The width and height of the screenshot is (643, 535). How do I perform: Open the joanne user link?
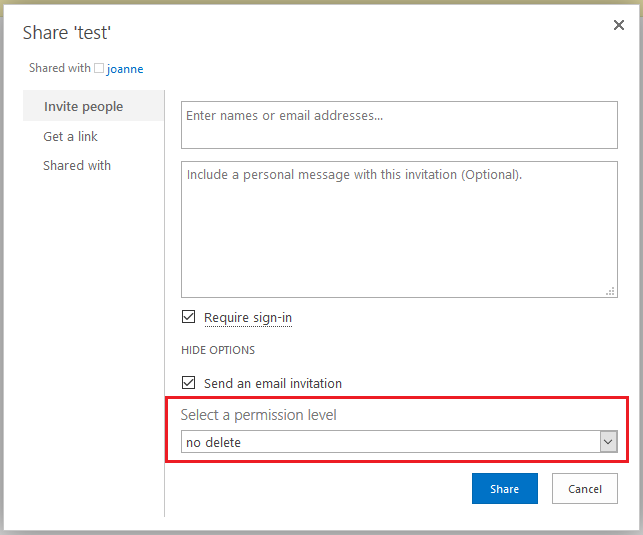click(125, 69)
